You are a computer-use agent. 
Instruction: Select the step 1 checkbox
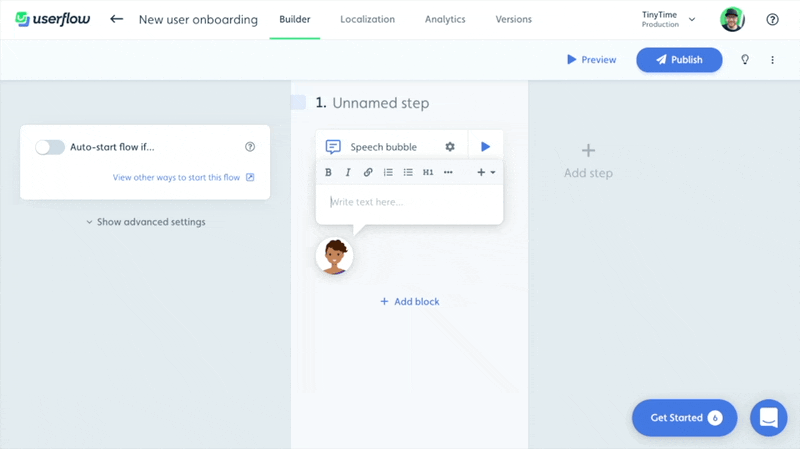click(x=298, y=102)
